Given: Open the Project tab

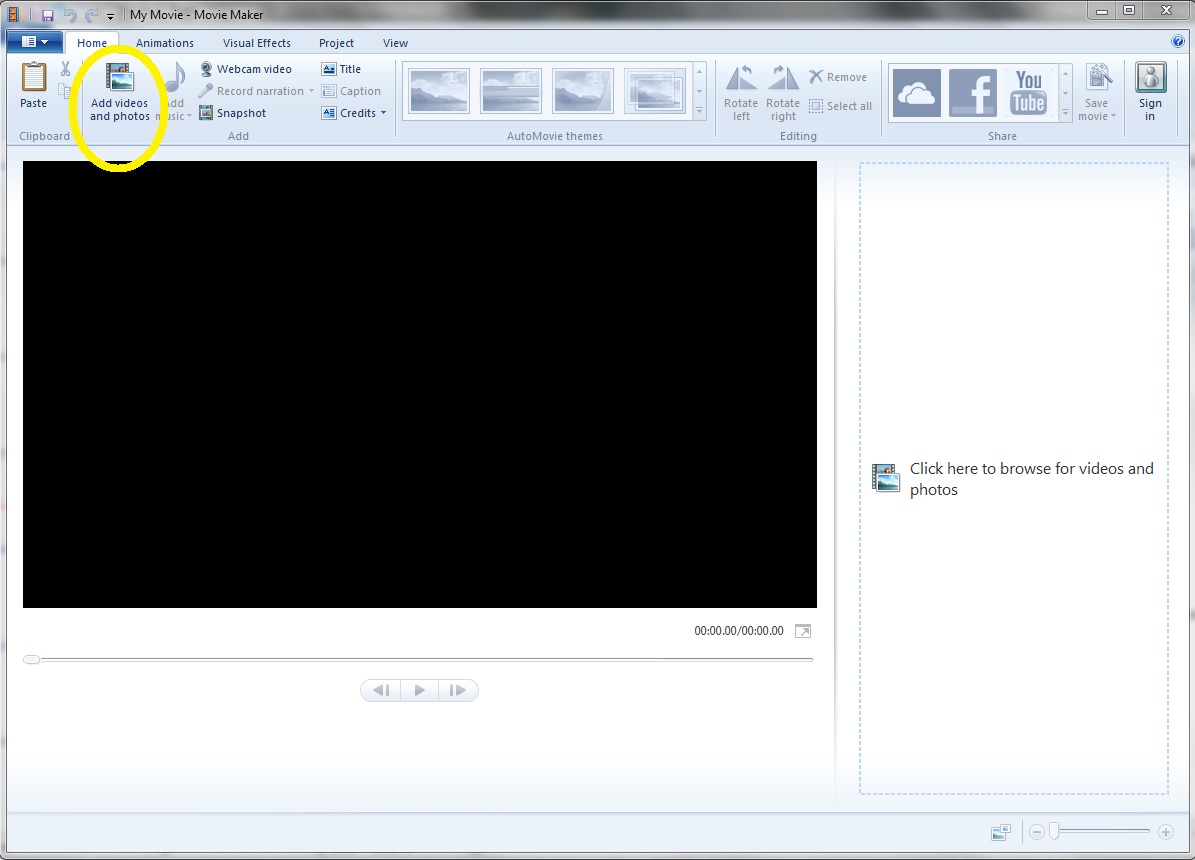Looking at the screenshot, I should point(336,43).
